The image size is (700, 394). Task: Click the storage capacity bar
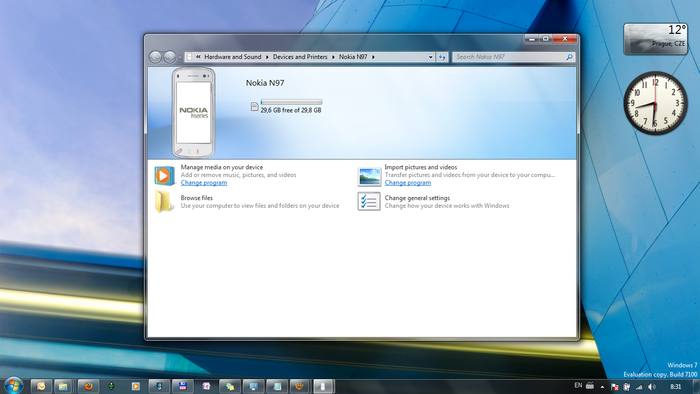click(x=291, y=102)
